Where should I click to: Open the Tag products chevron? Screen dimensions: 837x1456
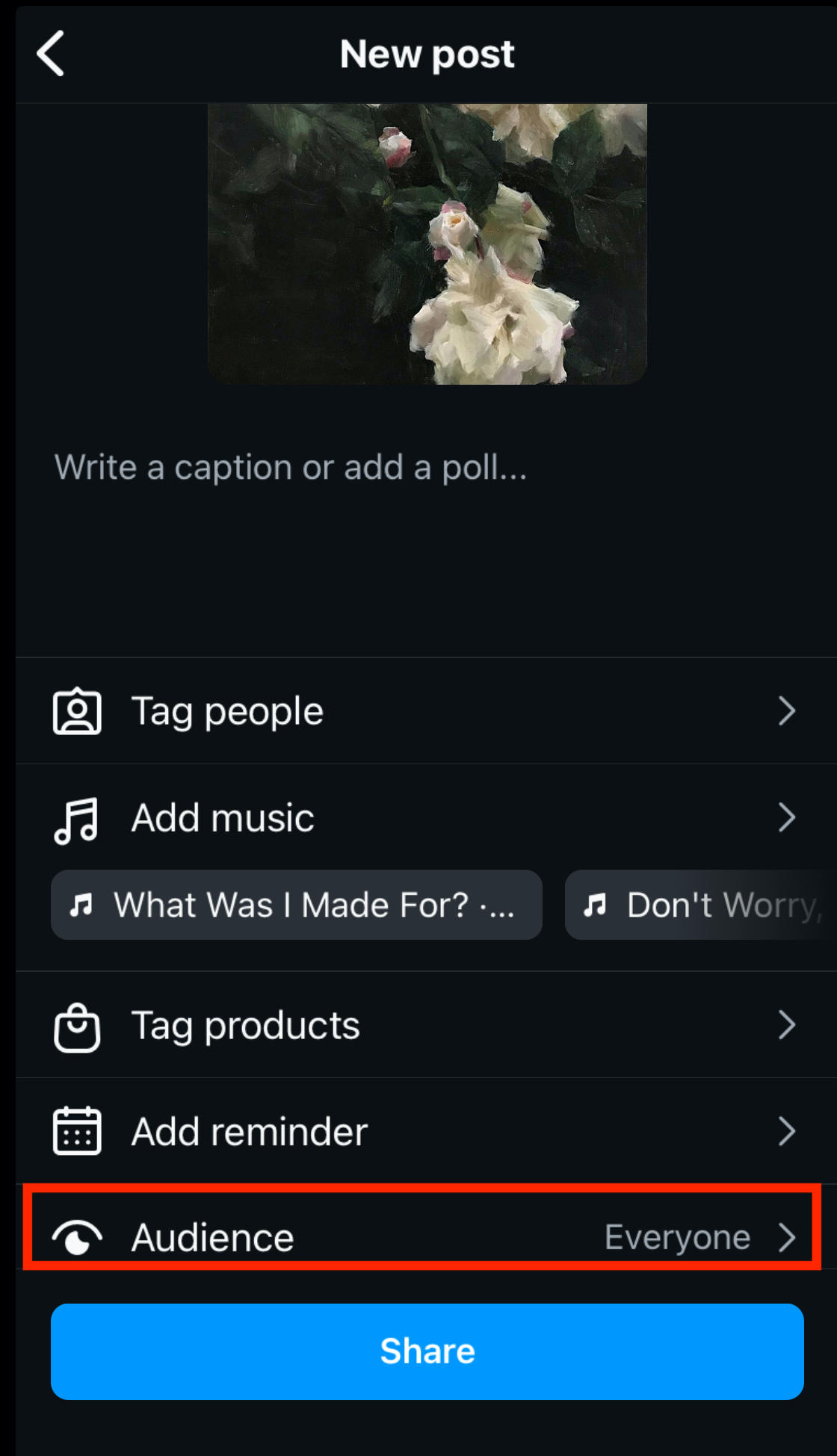[x=786, y=1025]
